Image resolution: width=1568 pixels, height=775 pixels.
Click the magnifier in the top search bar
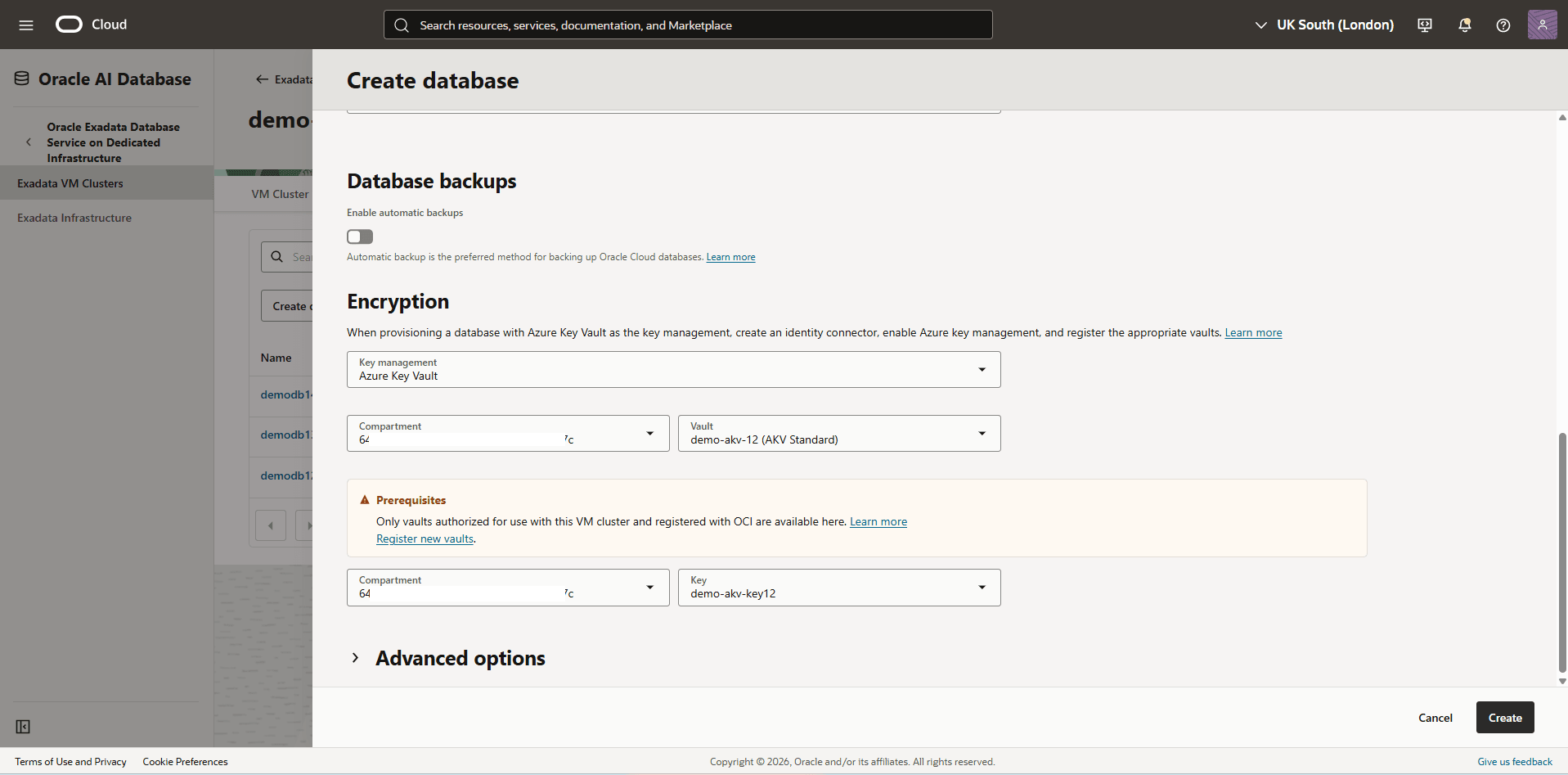point(402,25)
